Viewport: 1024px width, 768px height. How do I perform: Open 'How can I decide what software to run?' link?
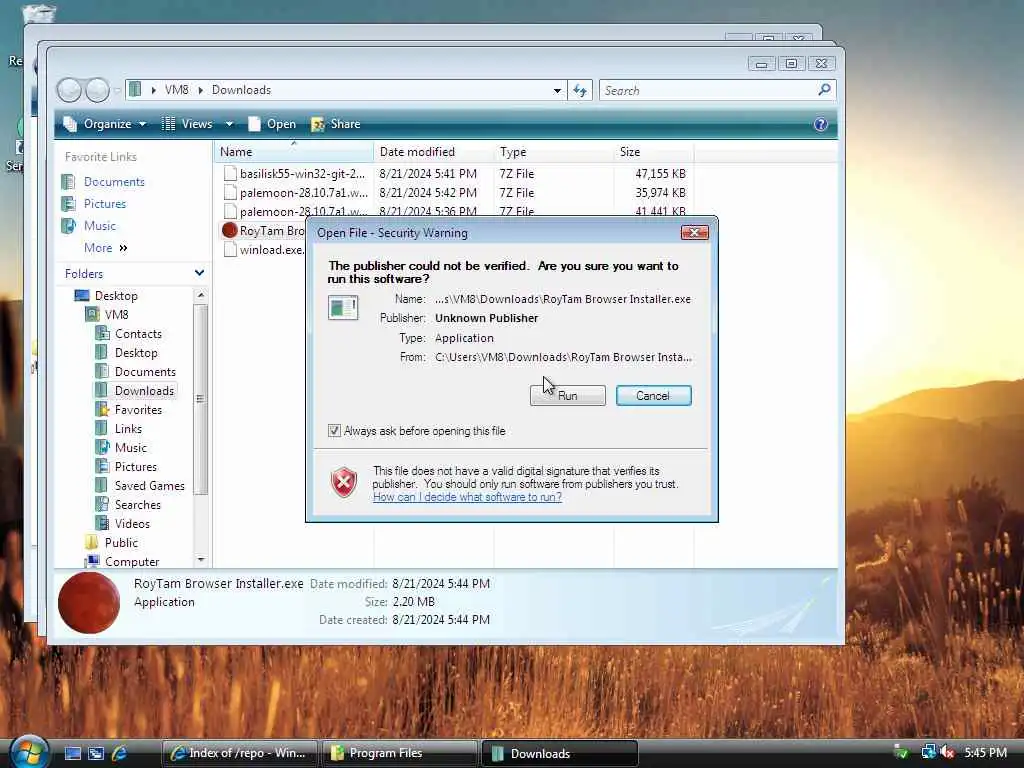coord(467,497)
